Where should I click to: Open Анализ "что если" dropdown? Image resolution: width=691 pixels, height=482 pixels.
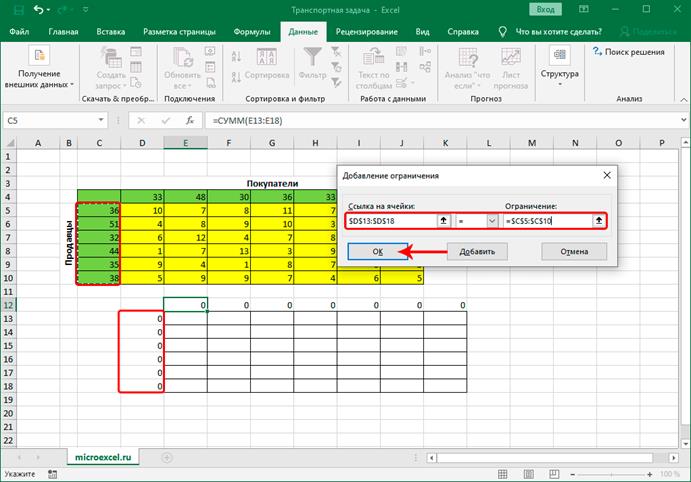tap(467, 68)
